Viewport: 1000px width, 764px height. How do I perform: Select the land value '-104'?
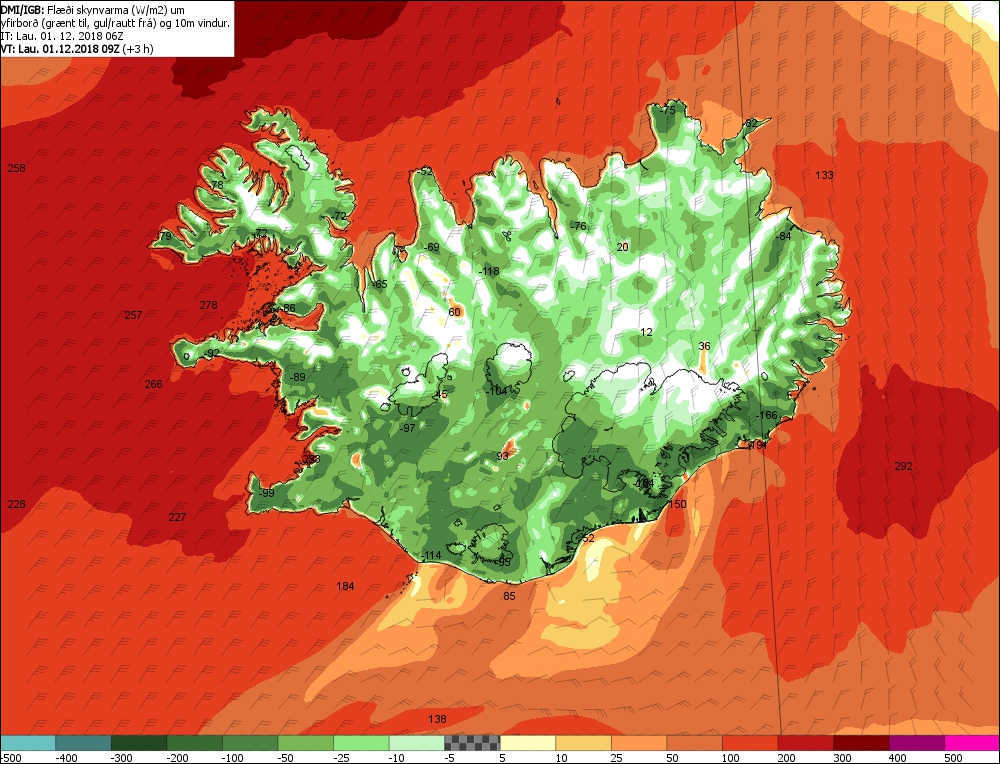(497, 391)
